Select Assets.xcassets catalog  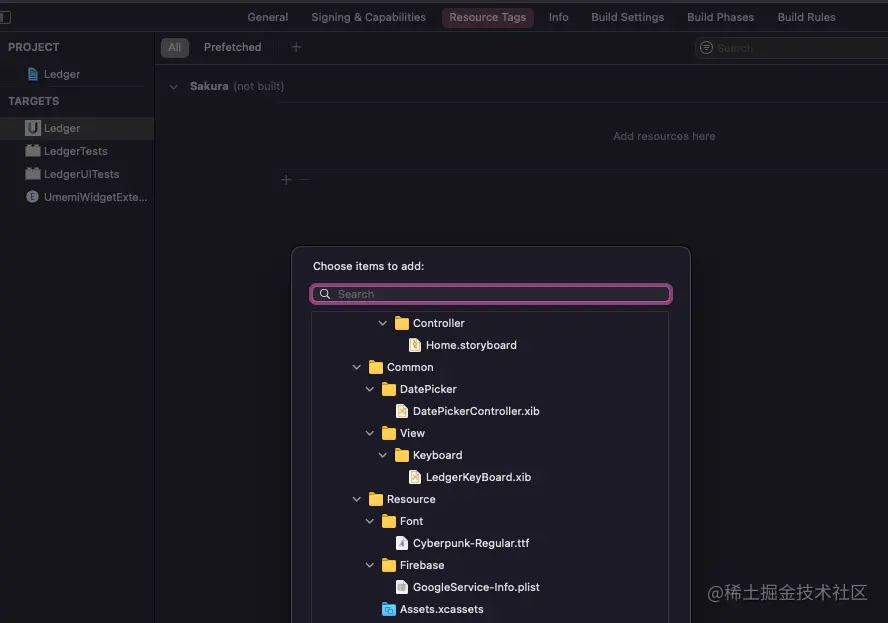441,609
